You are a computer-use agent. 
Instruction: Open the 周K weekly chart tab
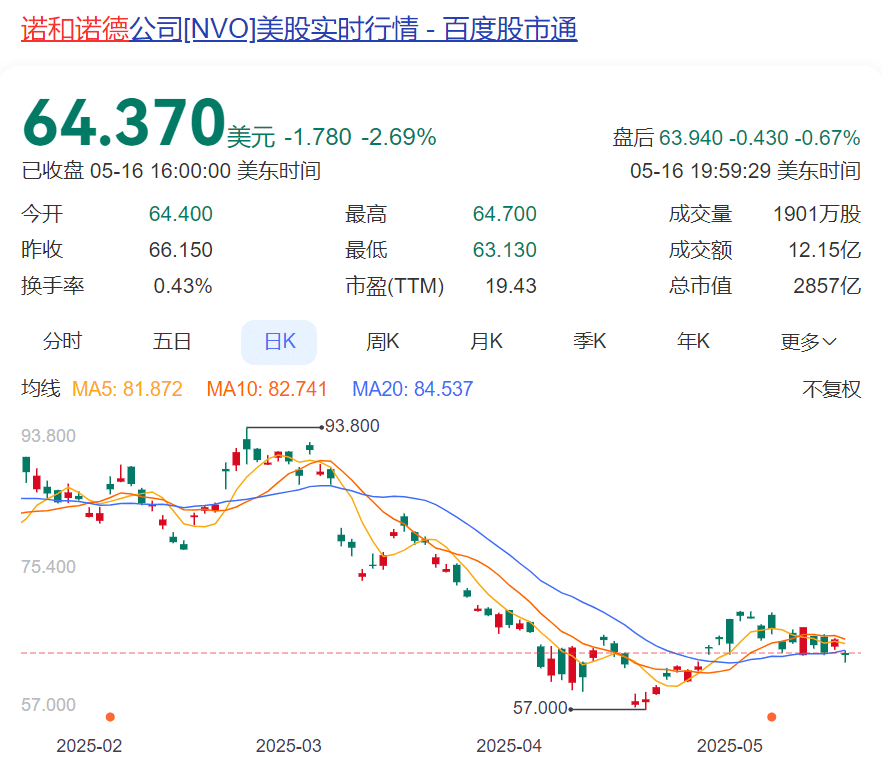pos(383,341)
